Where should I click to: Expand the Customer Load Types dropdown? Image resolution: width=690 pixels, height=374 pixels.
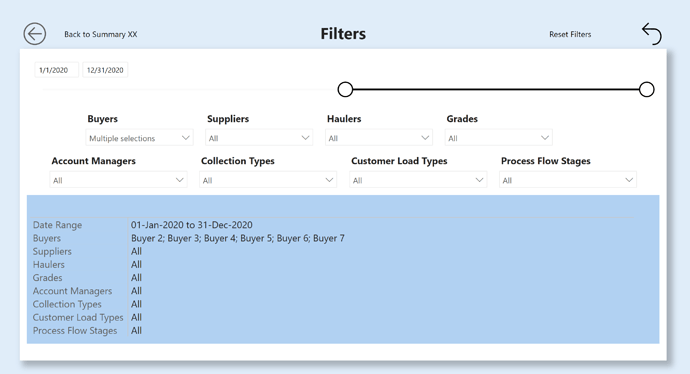coord(418,180)
